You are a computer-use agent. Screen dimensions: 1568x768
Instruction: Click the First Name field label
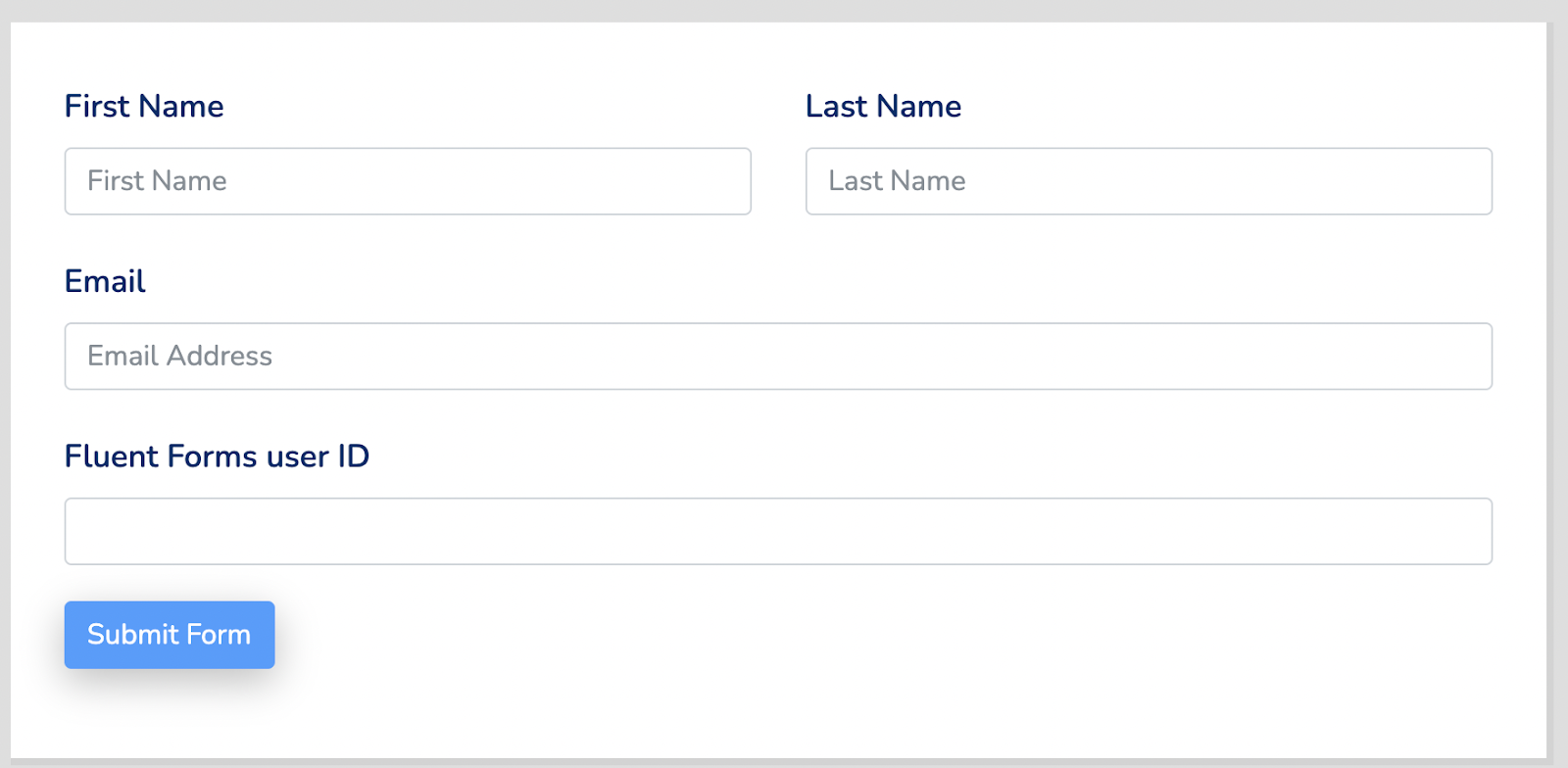point(144,106)
